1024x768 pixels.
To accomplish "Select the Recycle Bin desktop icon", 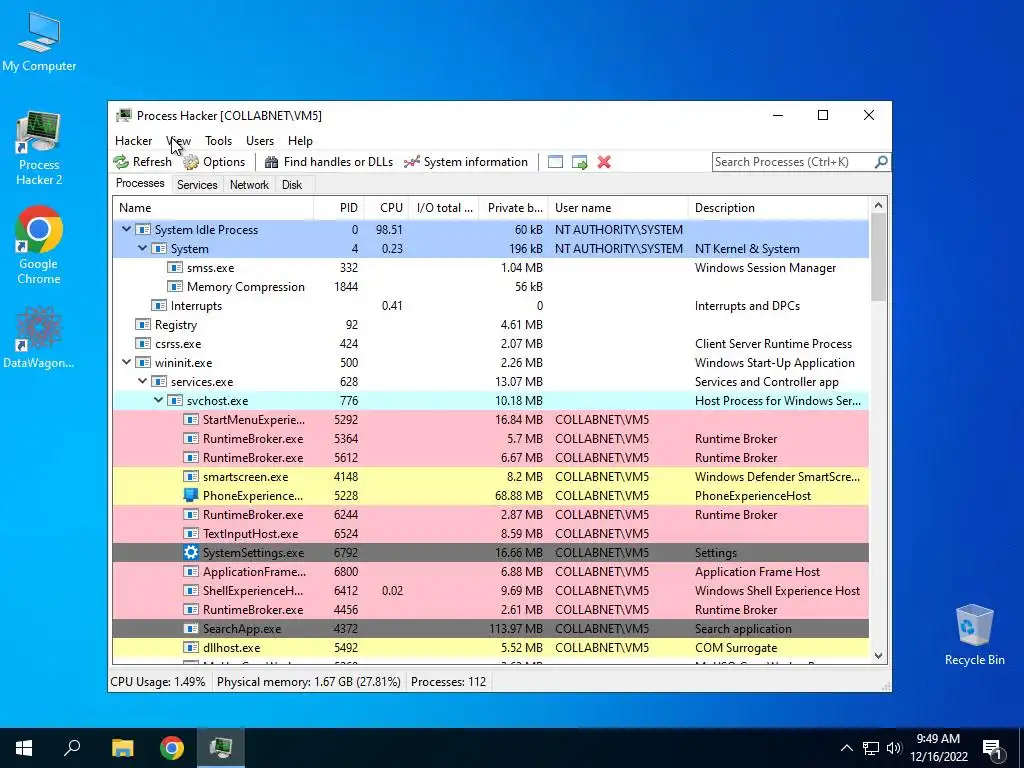I will pyautogui.click(x=974, y=635).
